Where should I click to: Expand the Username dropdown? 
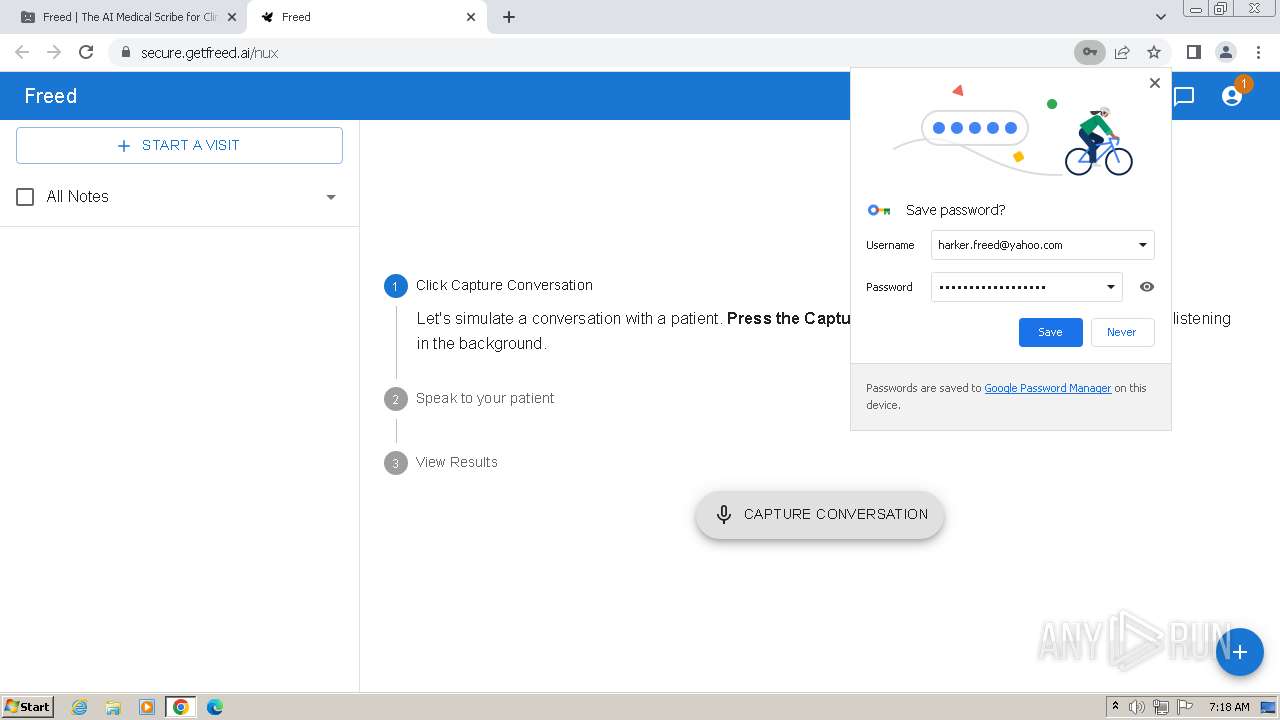(x=1143, y=245)
